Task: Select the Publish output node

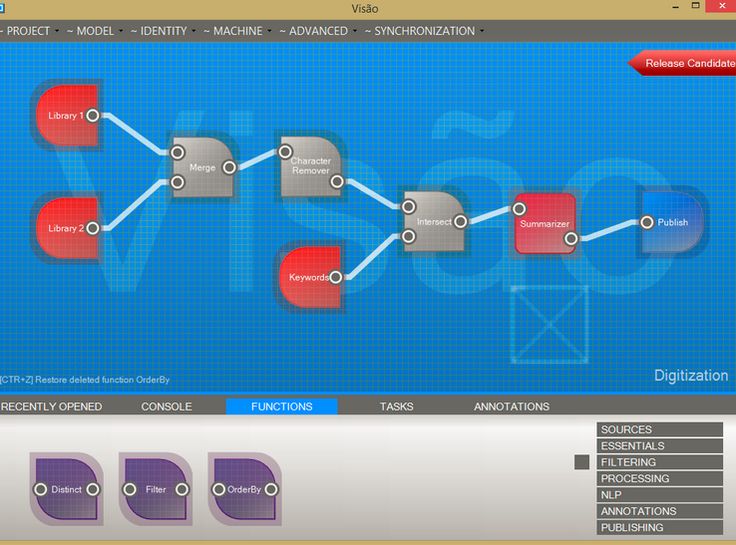Action: click(672, 222)
